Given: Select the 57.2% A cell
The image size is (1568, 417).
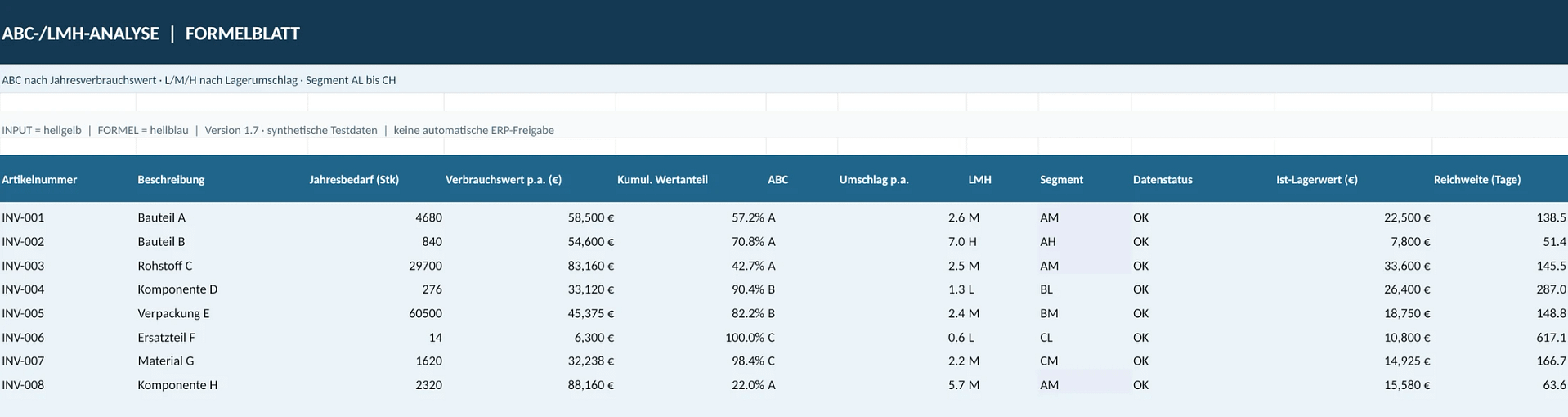Looking at the screenshot, I should tap(753, 217).
